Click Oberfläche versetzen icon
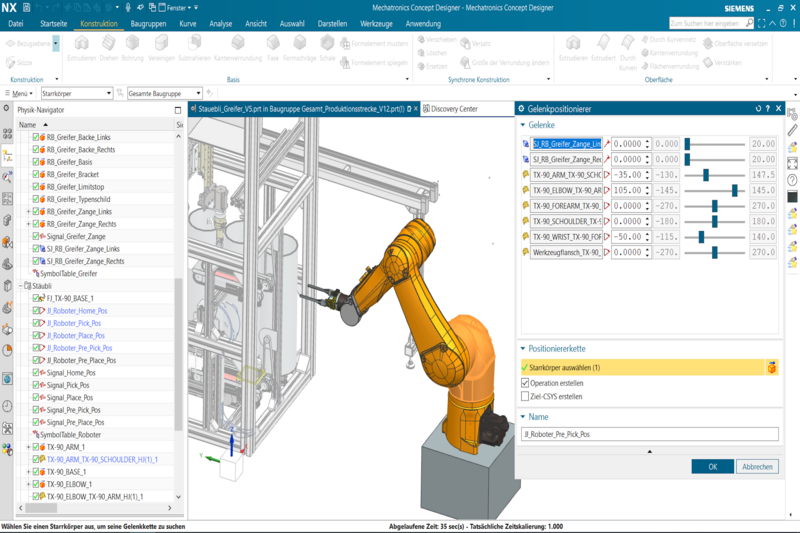The image size is (800, 533). coord(708,44)
